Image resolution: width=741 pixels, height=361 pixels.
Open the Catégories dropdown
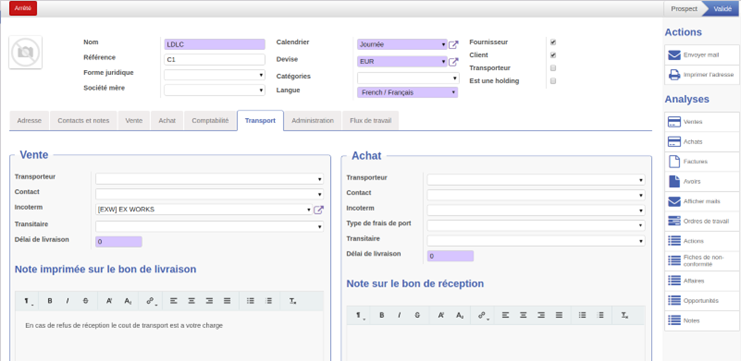point(408,78)
